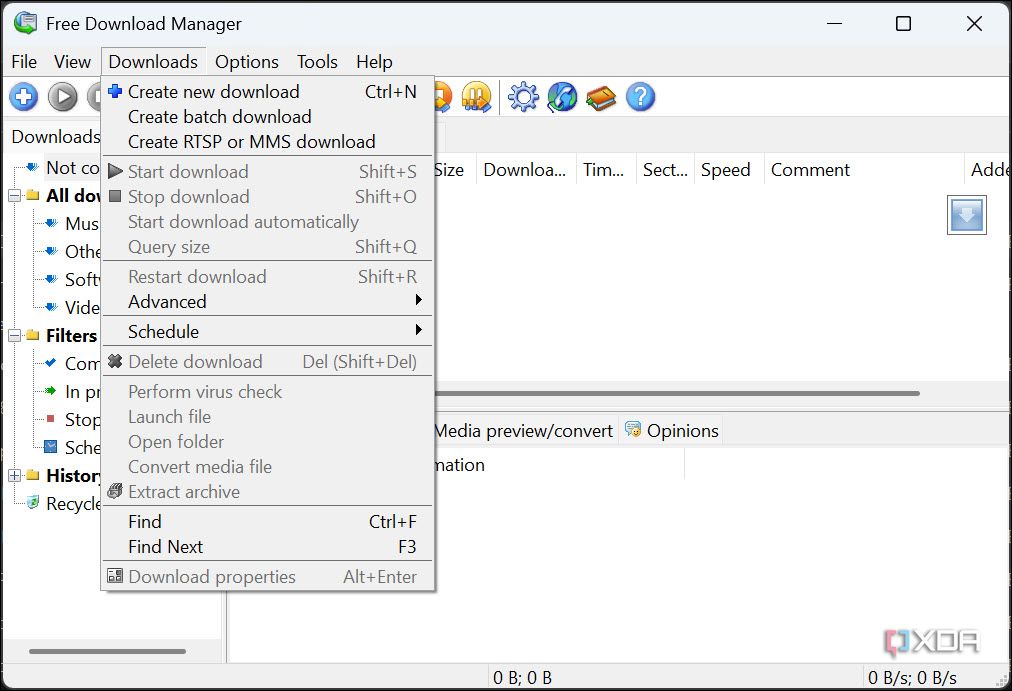Choose Create RTSP or MMS download
1012x691 pixels.
[x=268, y=142]
